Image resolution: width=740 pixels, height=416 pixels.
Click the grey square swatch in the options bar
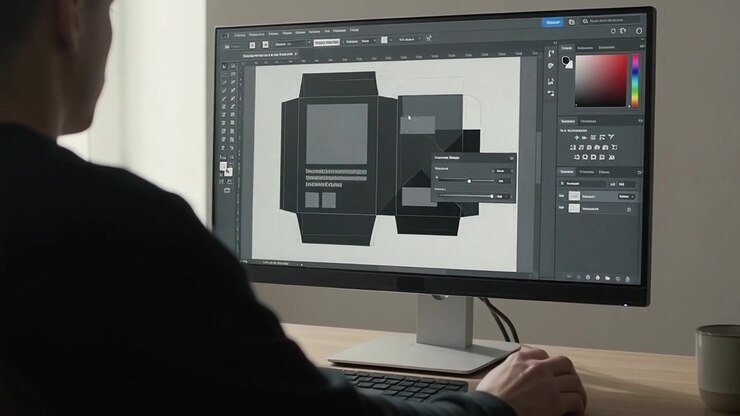(384, 40)
